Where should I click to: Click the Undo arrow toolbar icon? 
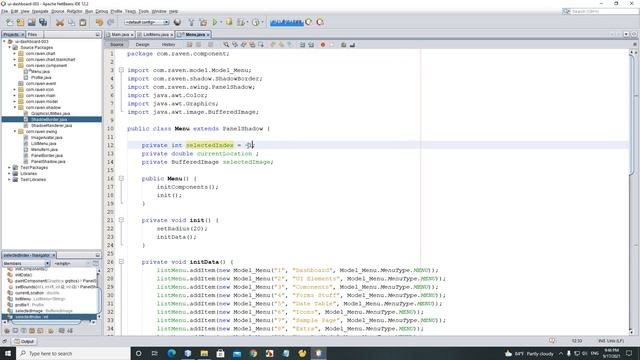coord(99,22)
